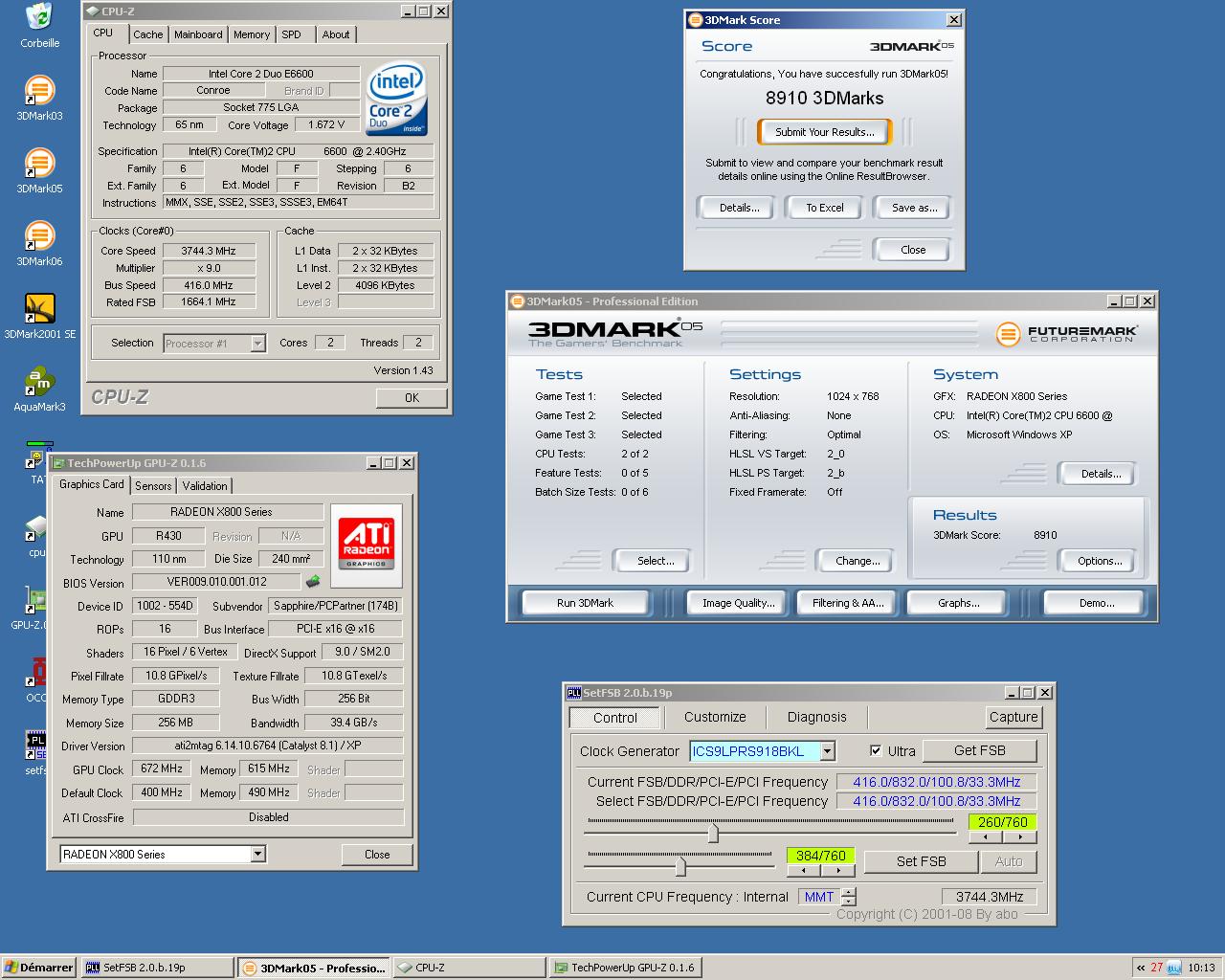Click the Capture button in SetFSB
Viewport: 1225px width, 980px height.
pos(1013,717)
